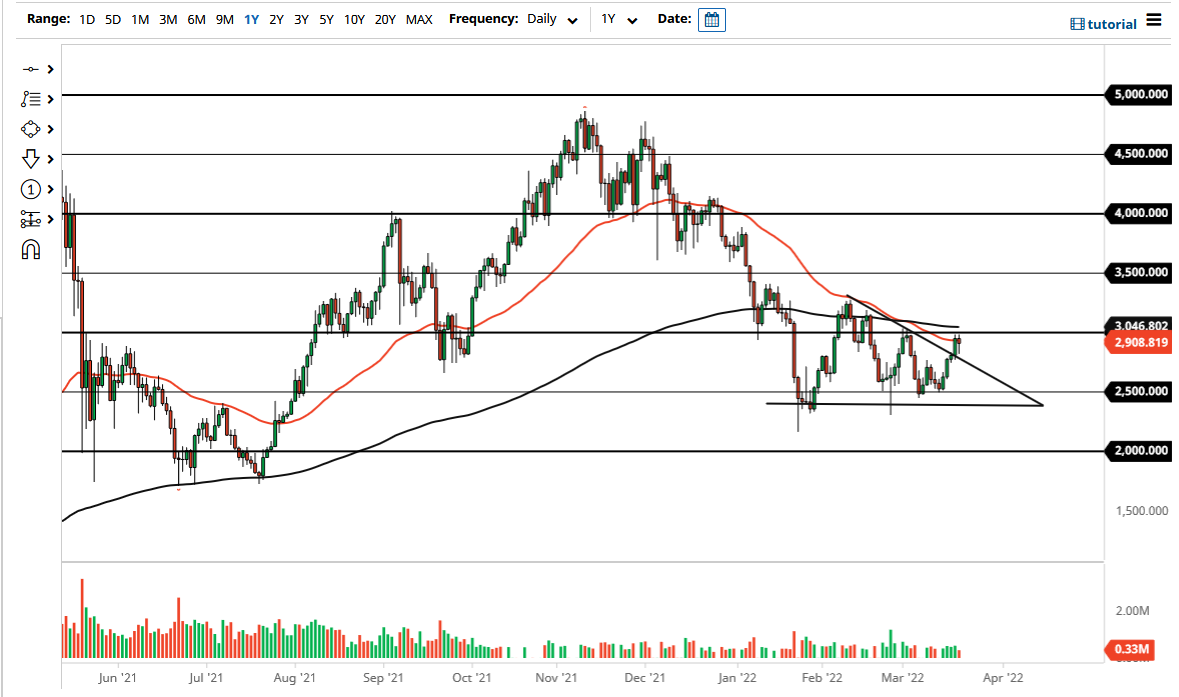
Task: Click the 5,000.000 price level label
Action: click(x=1138, y=95)
